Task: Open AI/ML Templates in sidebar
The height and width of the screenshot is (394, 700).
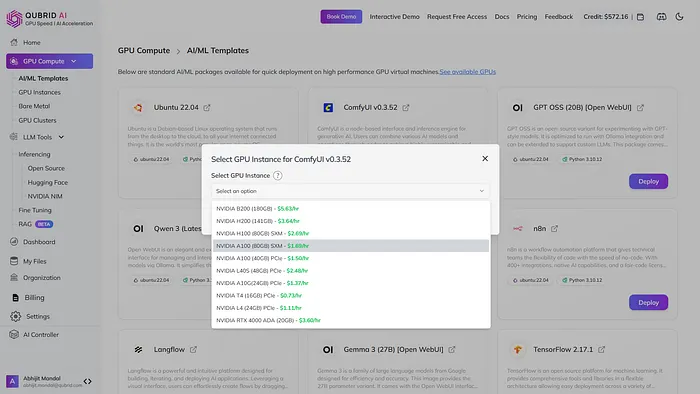Action: pos(43,78)
